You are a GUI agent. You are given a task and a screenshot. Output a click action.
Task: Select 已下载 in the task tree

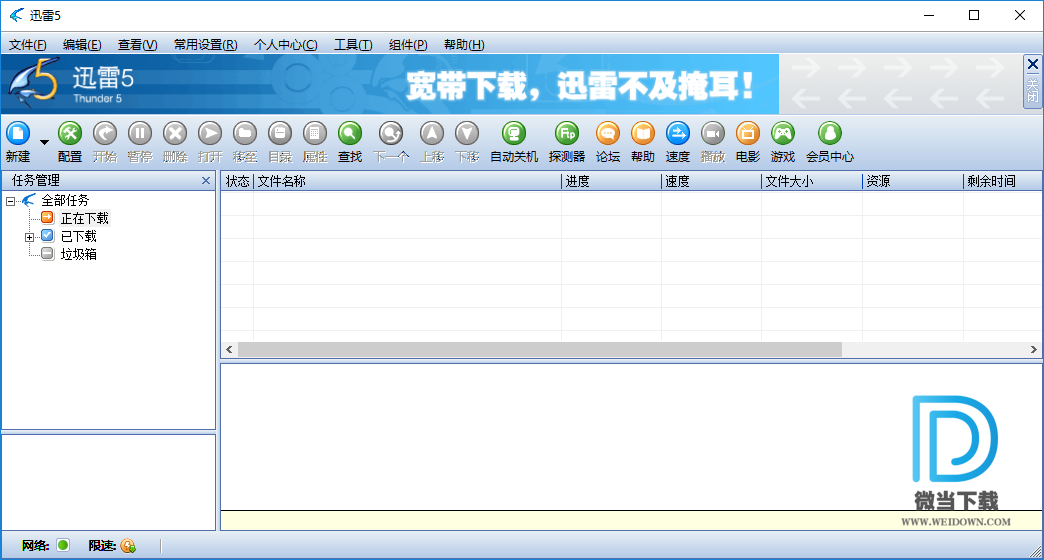(x=79, y=236)
